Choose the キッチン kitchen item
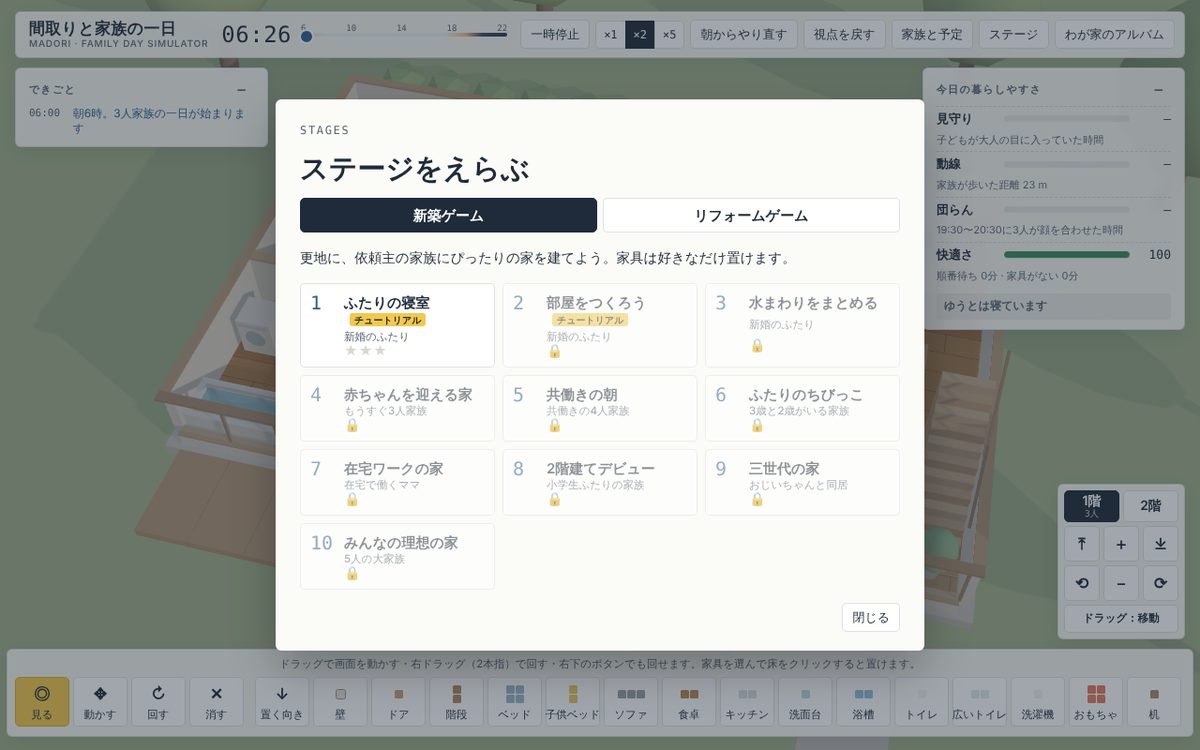The height and width of the screenshot is (750, 1200). point(747,702)
